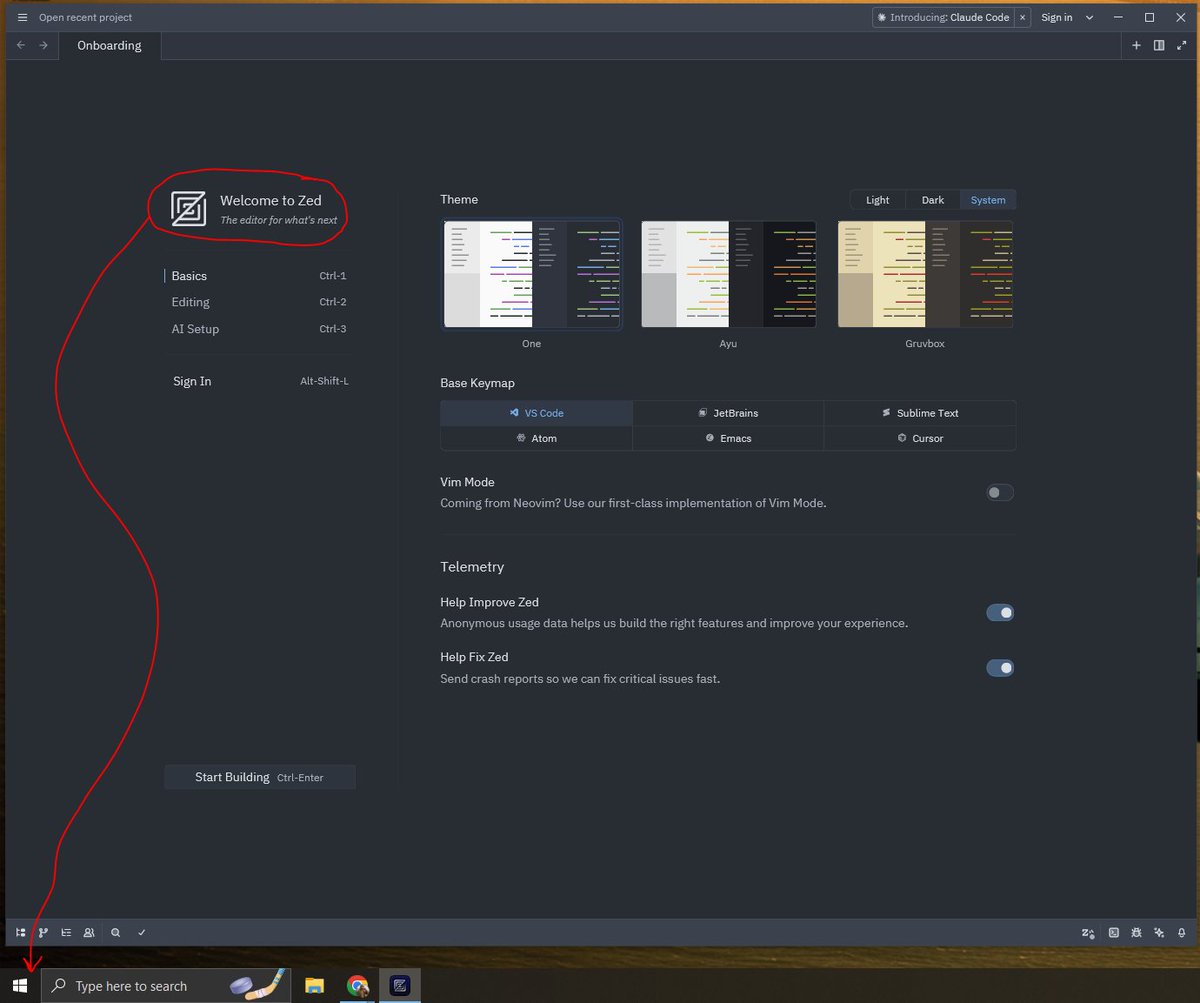The image size is (1200, 1003).
Task: Choose Atom base keymap
Action: [537, 438]
